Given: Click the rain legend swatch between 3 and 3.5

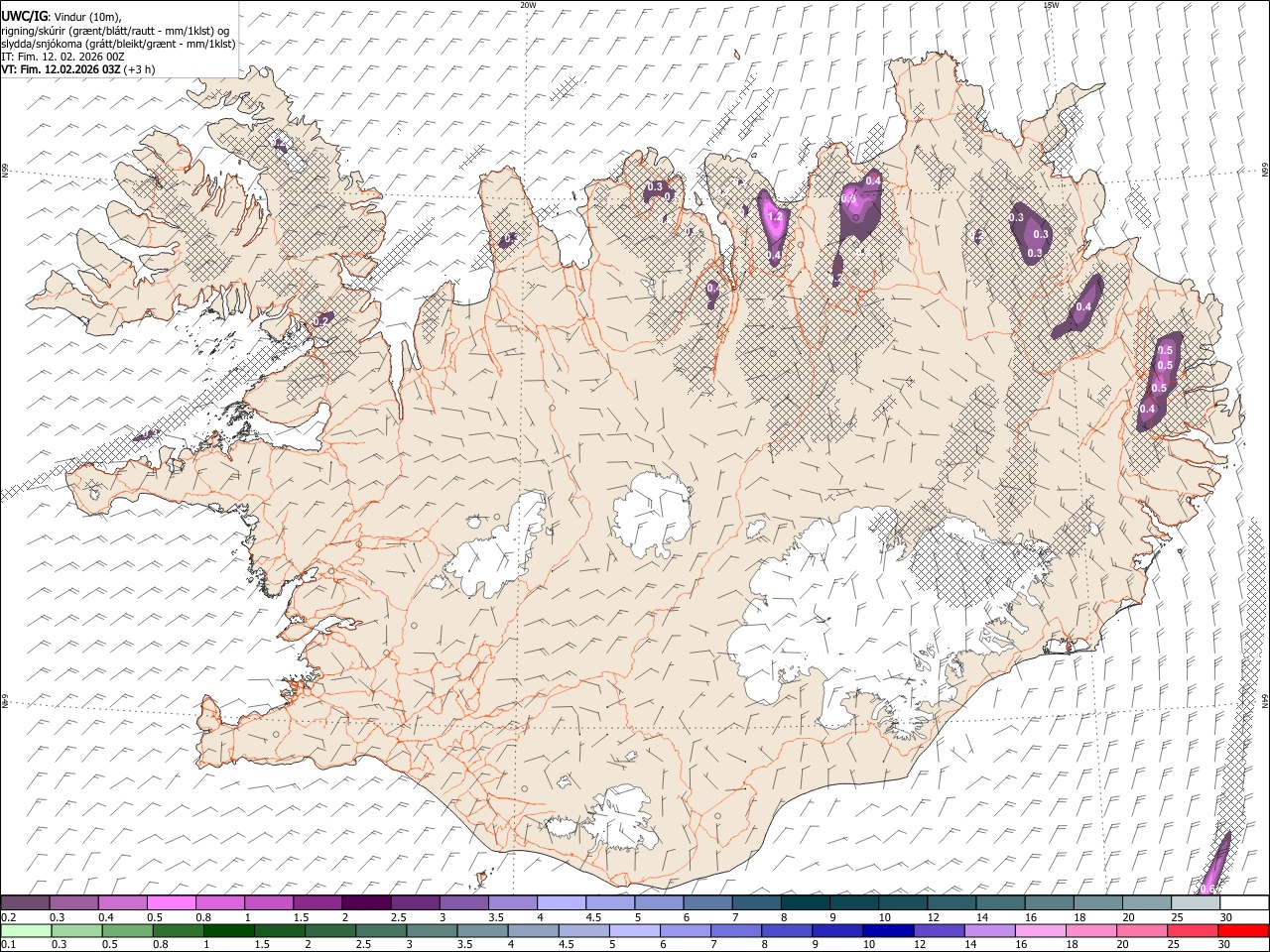Looking at the screenshot, I should coord(431,930).
